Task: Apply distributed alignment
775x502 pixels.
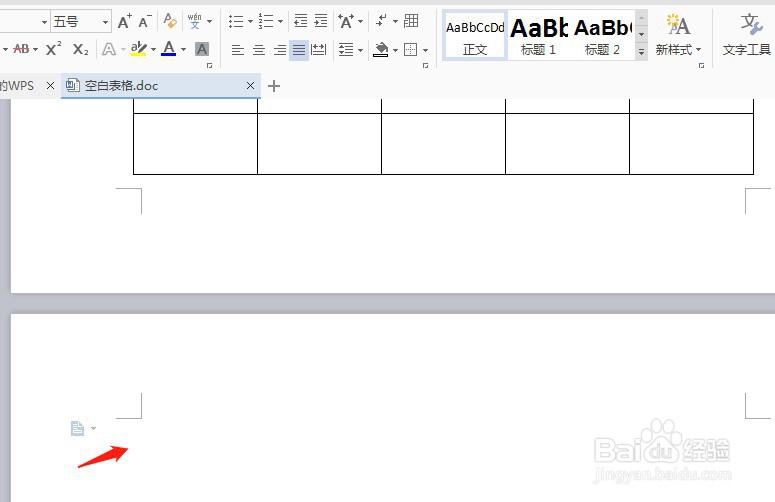Action: [x=319, y=50]
